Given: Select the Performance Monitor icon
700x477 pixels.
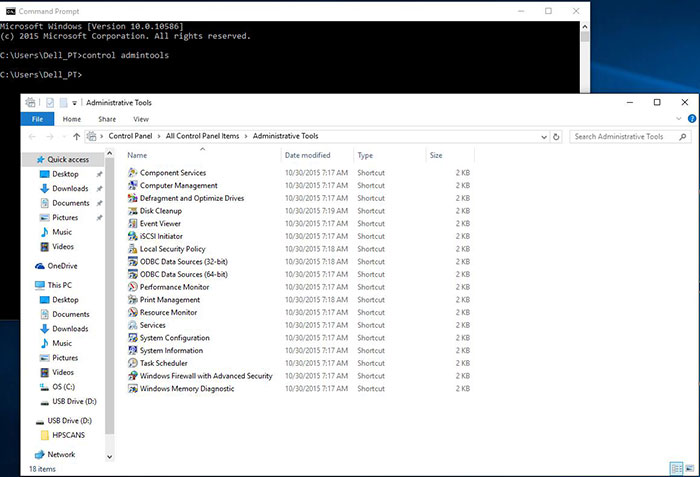Looking at the screenshot, I should [x=133, y=287].
